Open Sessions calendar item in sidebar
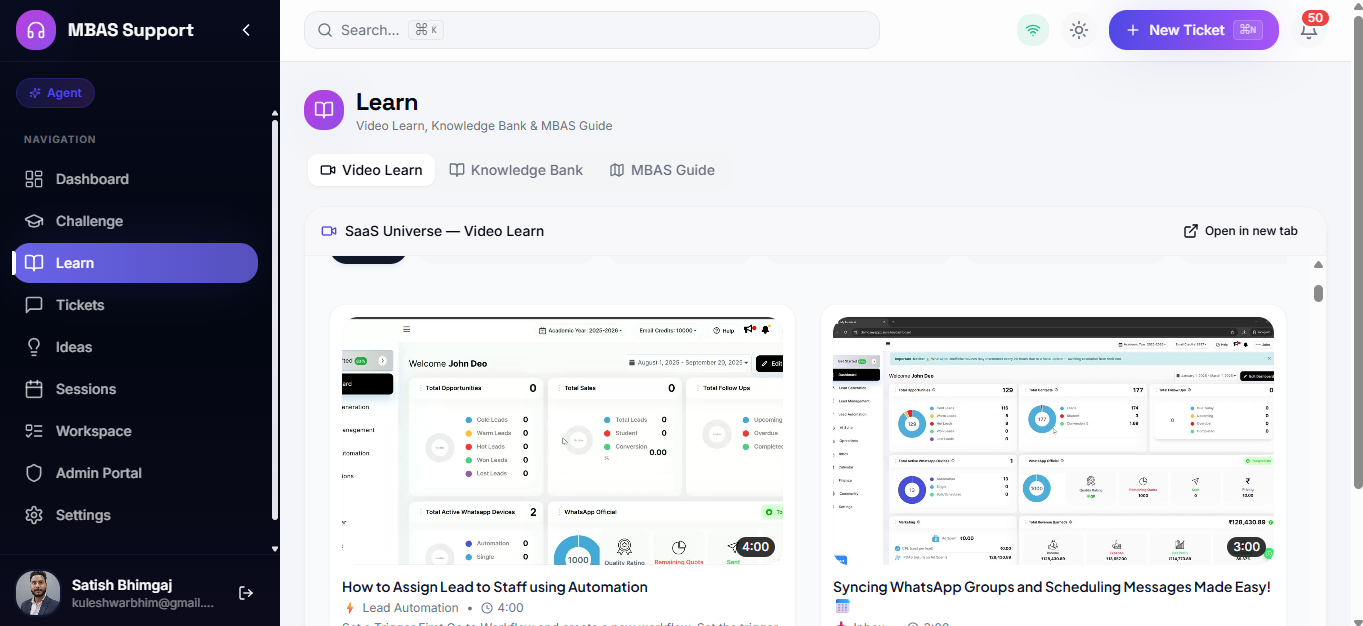The image size is (1363, 626). [x=135, y=389]
